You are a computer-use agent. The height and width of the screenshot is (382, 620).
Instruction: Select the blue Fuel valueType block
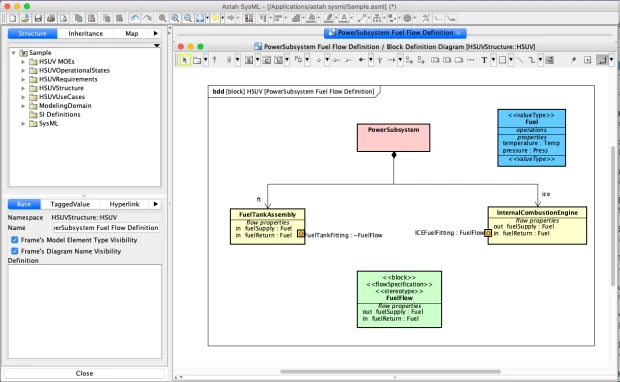pyautogui.click(x=531, y=138)
